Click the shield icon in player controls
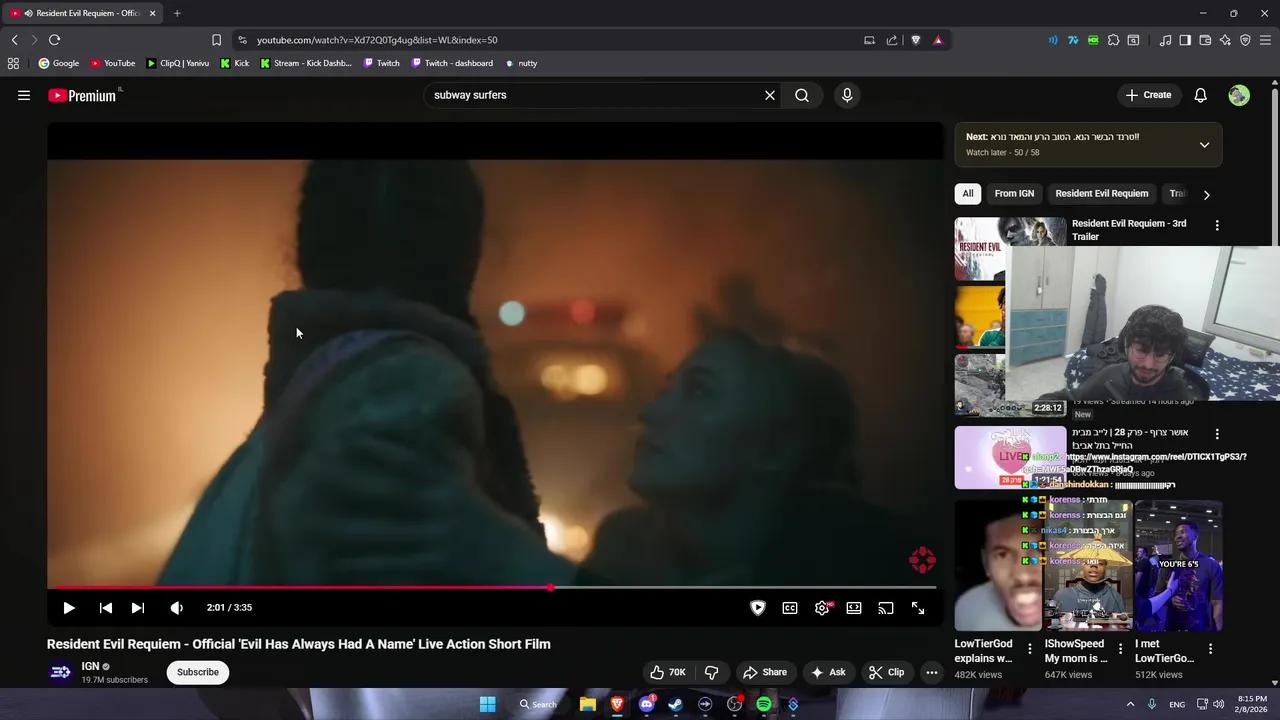The height and width of the screenshot is (720, 1280). tap(758, 608)
